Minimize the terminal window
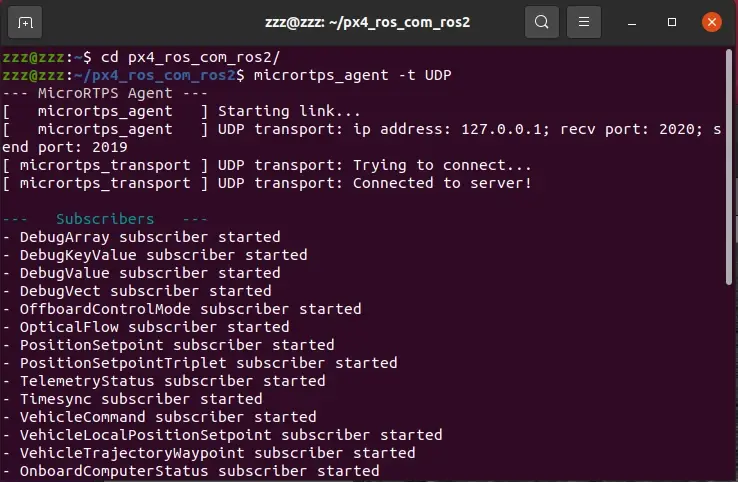 tap(632, 23)
